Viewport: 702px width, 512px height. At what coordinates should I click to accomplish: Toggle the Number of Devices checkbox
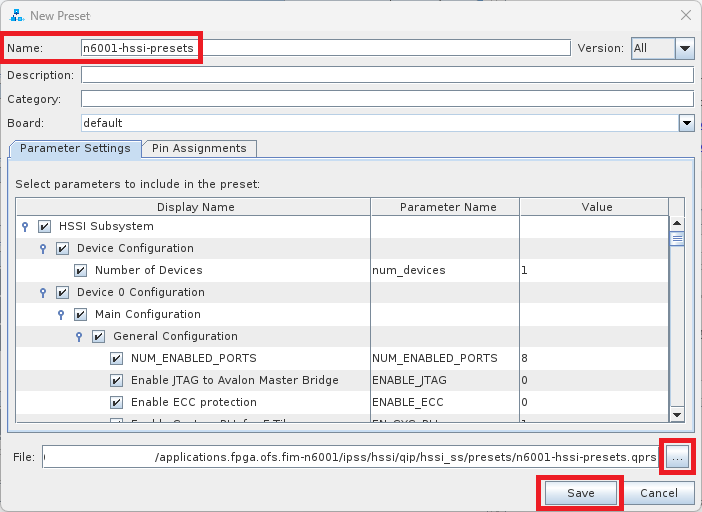pyautogui.click(x=80, y=270)
